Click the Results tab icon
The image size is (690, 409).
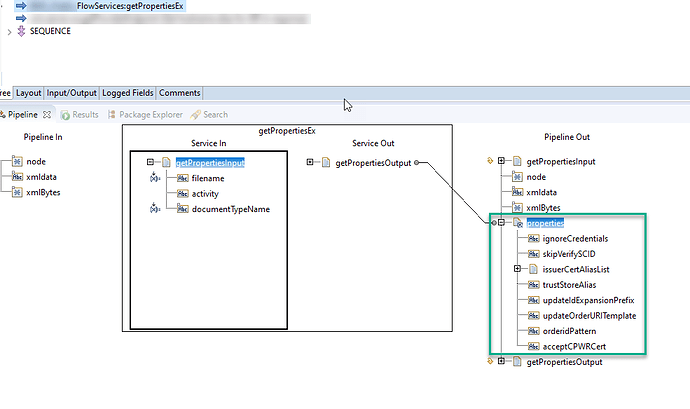(66, 115)
